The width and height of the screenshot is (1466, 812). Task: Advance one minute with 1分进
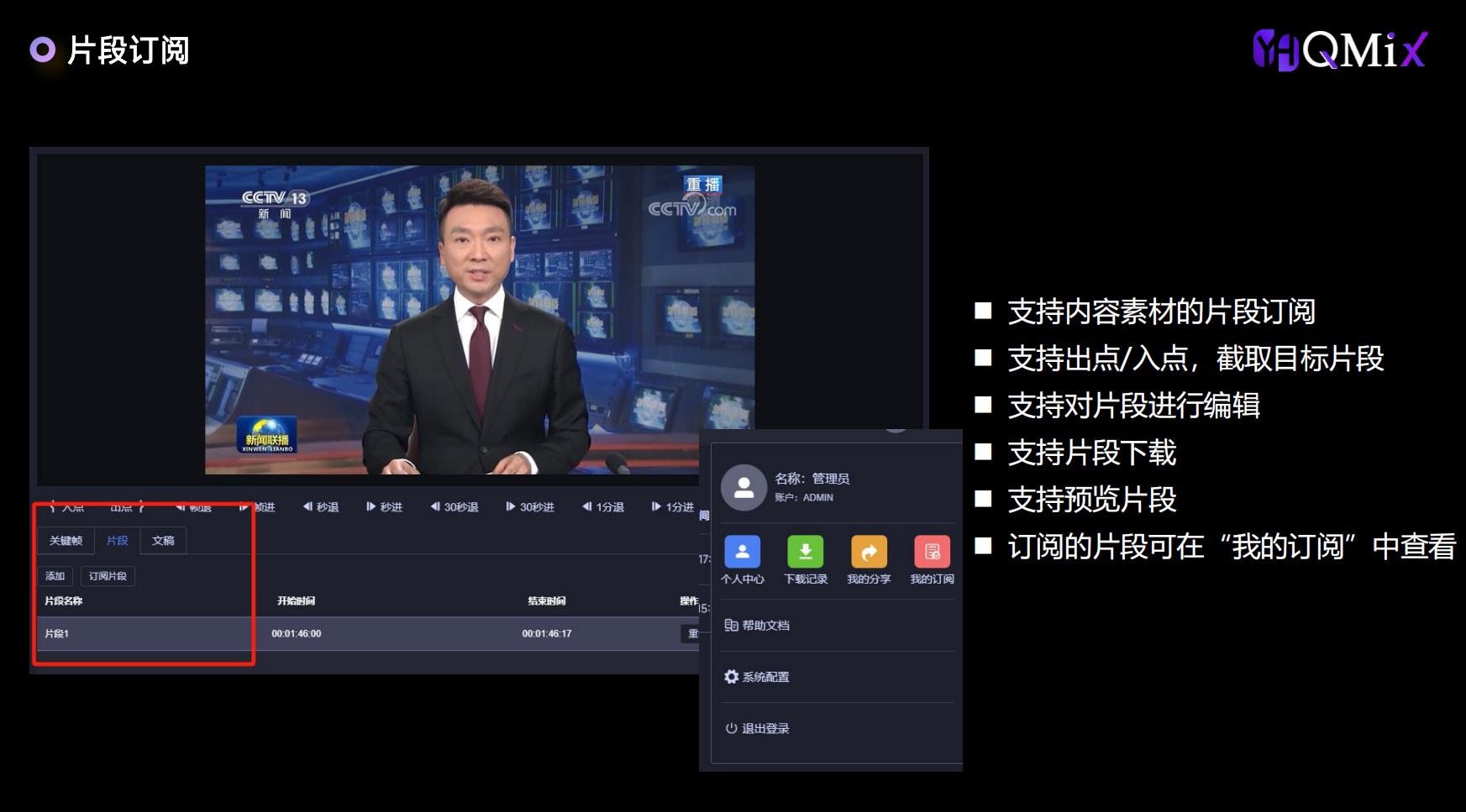tap(673, 507)
